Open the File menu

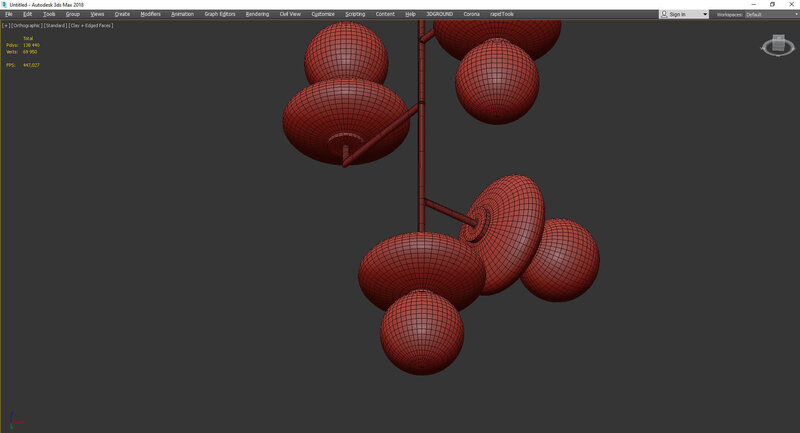(x=9, y=14)
